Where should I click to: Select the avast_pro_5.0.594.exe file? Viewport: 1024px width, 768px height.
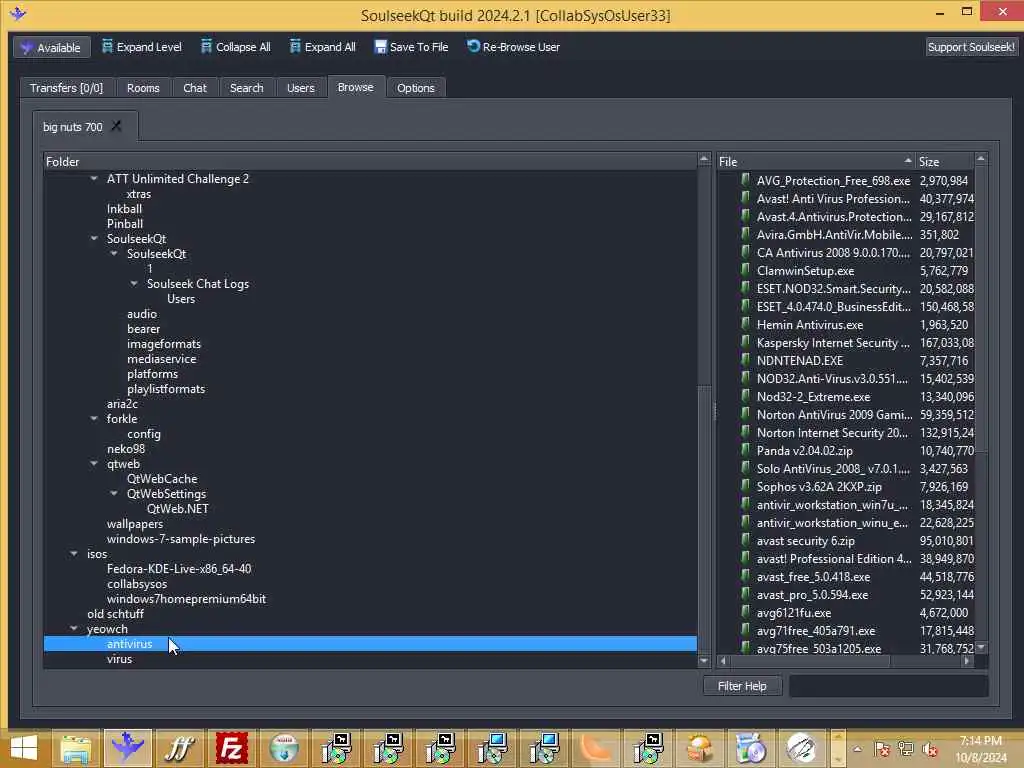pos(812,595)
